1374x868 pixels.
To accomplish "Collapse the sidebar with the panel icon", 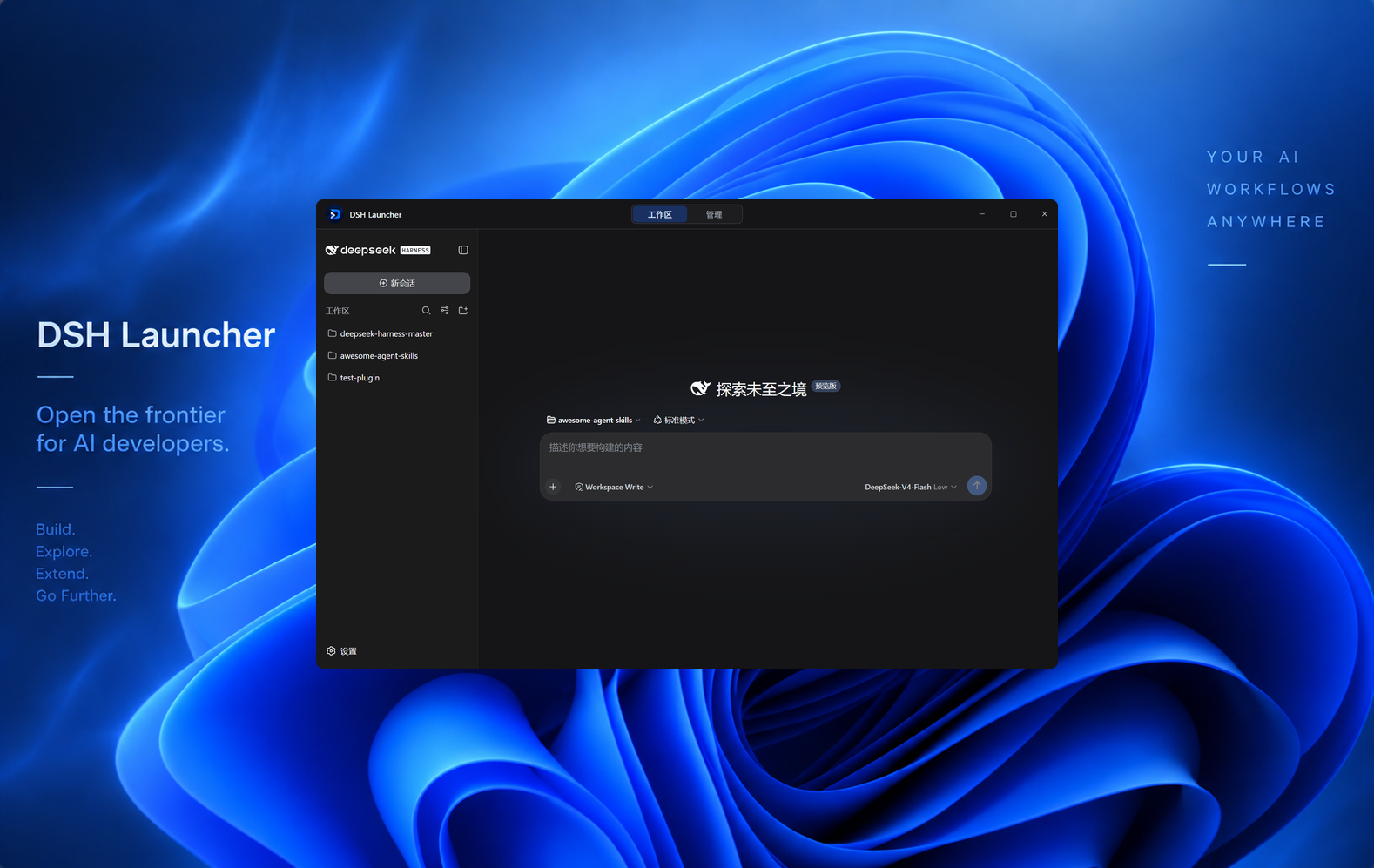I will tap(463, 250).
